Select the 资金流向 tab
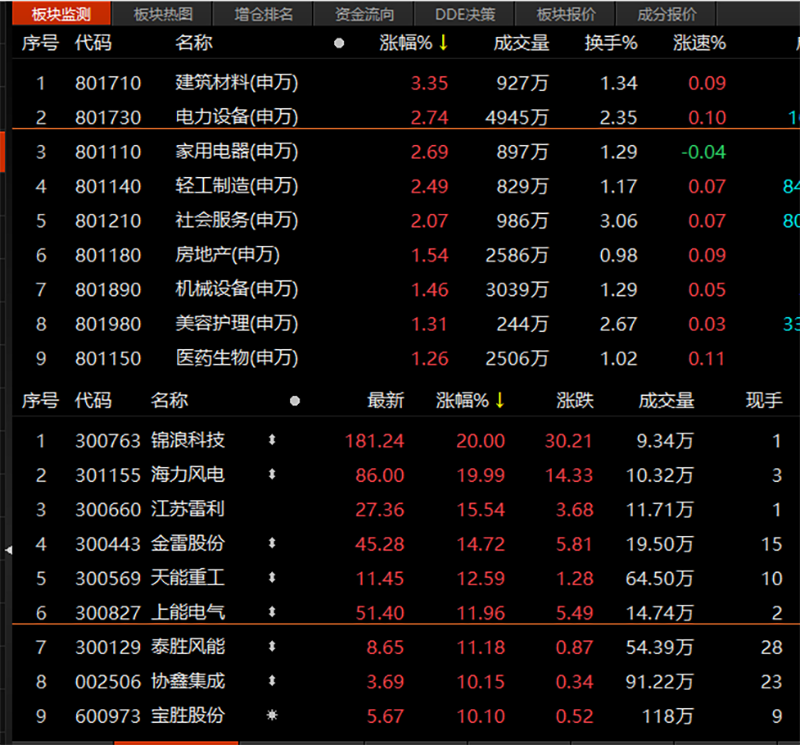The image size is (800, 745). pyautogui.click(x=364, y=14)
